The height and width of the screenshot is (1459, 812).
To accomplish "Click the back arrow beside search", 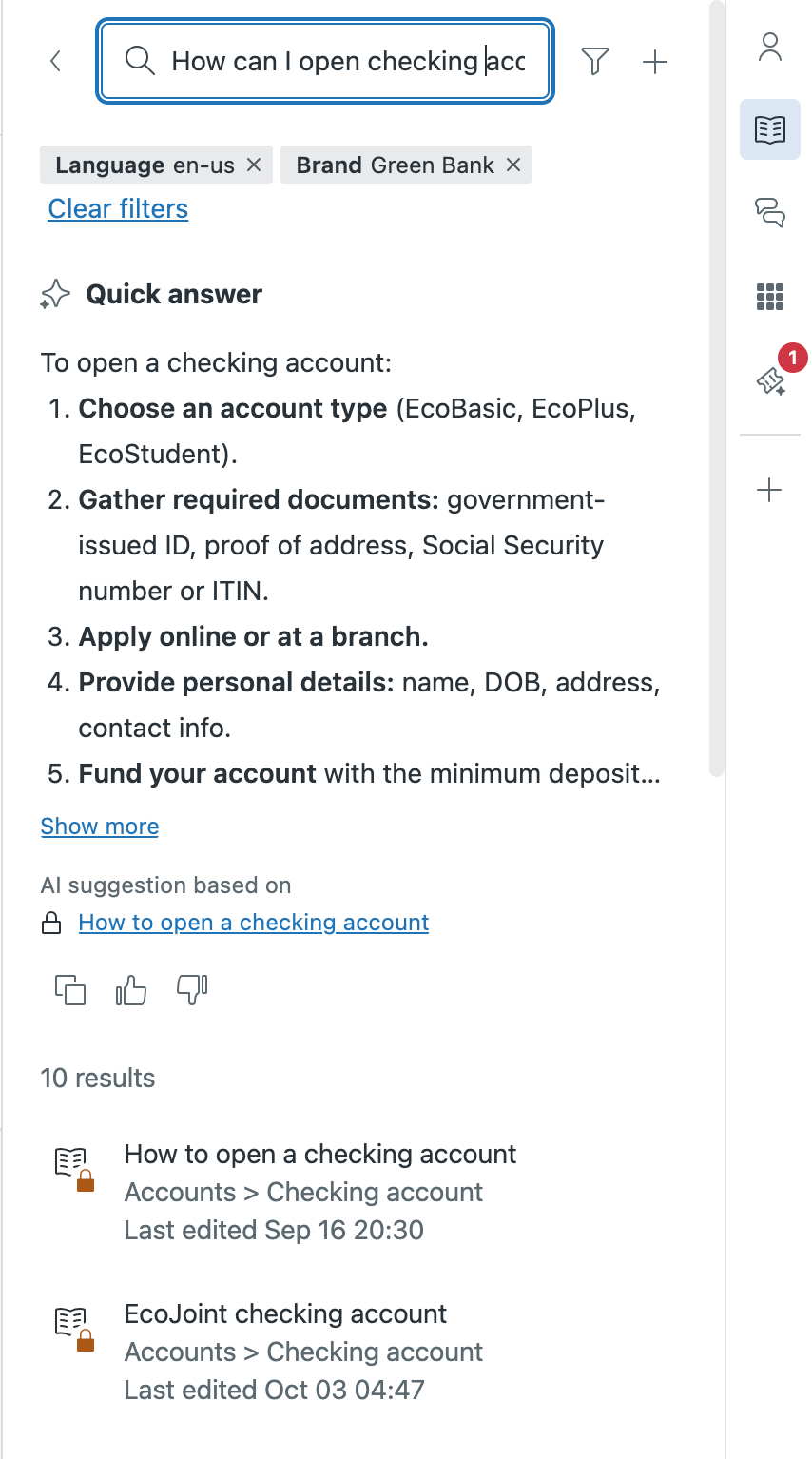I will pyautogui.click(x=55, y=62).
